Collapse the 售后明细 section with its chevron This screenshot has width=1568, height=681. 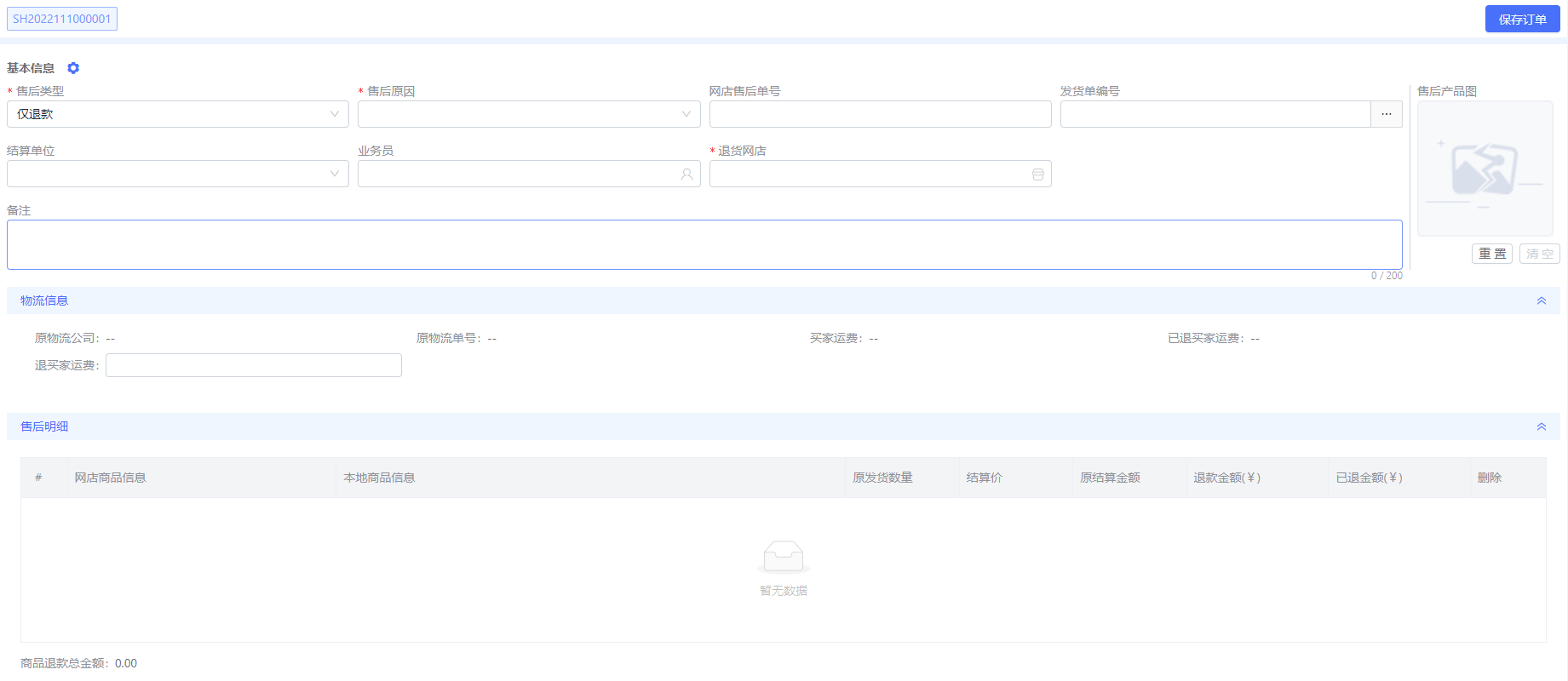pyautogui.click(x=1541, y=426)
